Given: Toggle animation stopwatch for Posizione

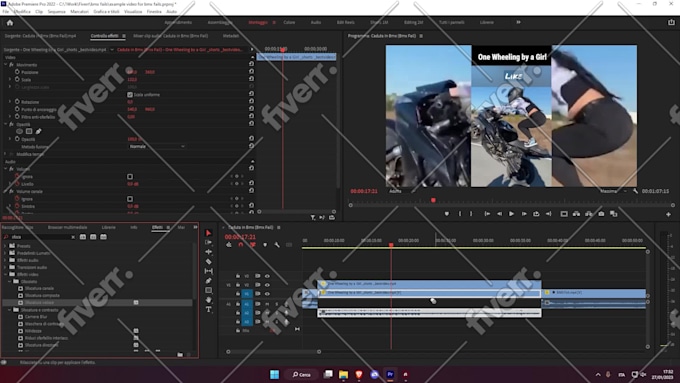Looking at the screenshot, I should [x=17, y=72].
